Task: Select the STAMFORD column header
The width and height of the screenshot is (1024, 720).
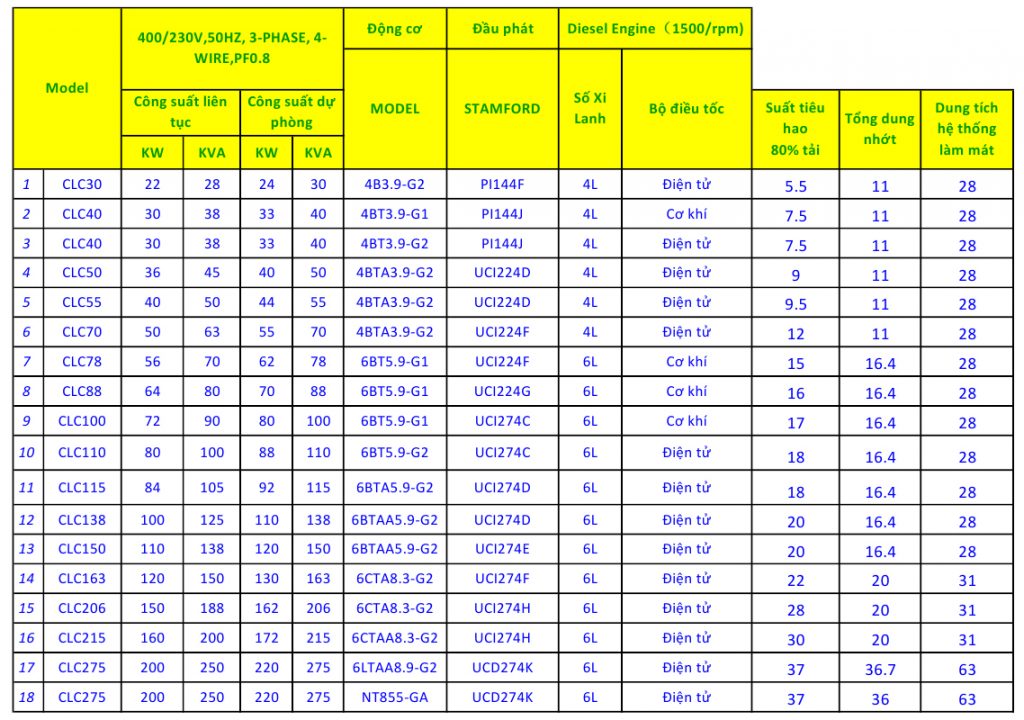Action: click(x=501, y=108)
